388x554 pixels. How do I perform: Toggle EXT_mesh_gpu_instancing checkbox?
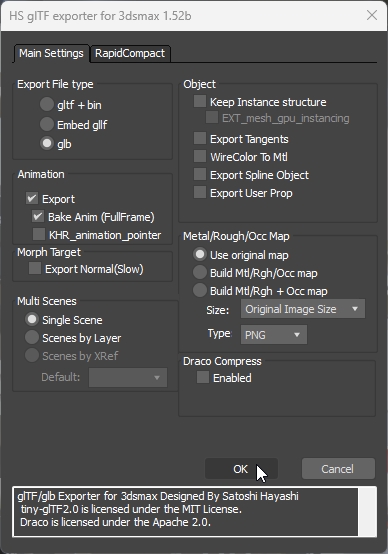[x=212, y=118]
